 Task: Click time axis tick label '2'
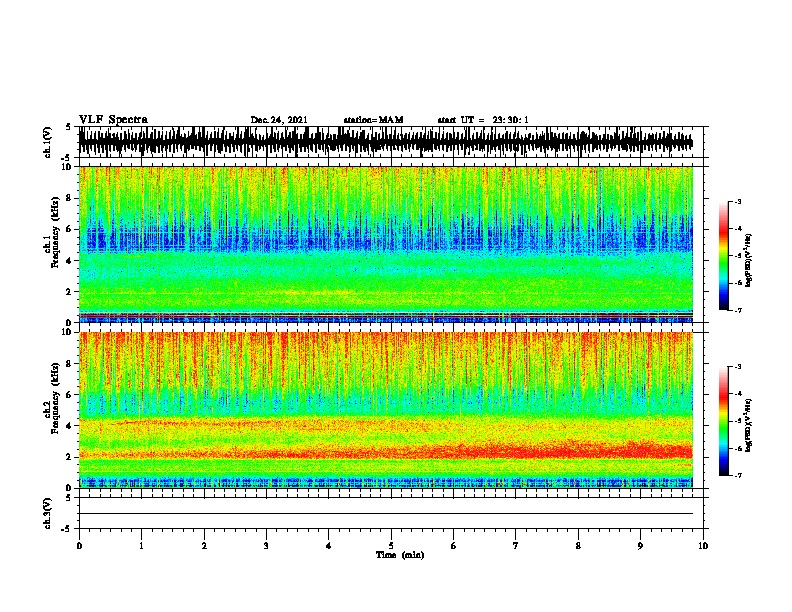[x=204, y=546]
